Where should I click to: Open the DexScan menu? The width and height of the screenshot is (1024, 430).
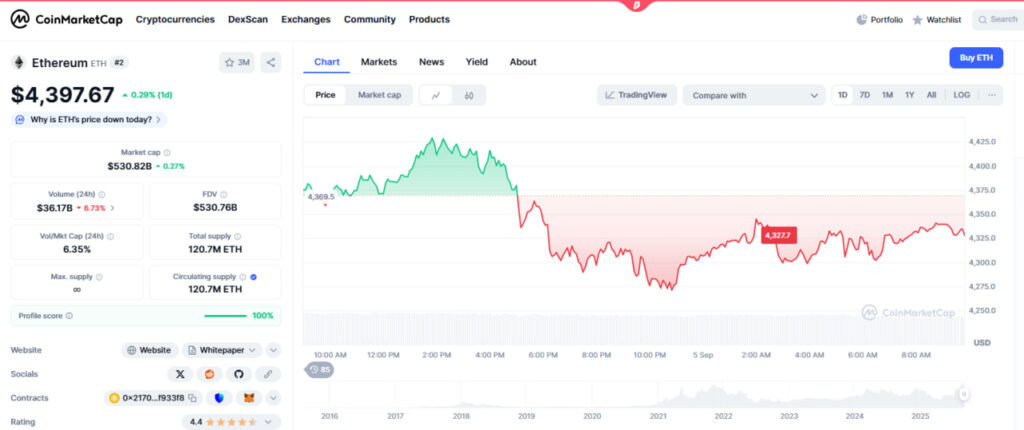tap(248, 20)
